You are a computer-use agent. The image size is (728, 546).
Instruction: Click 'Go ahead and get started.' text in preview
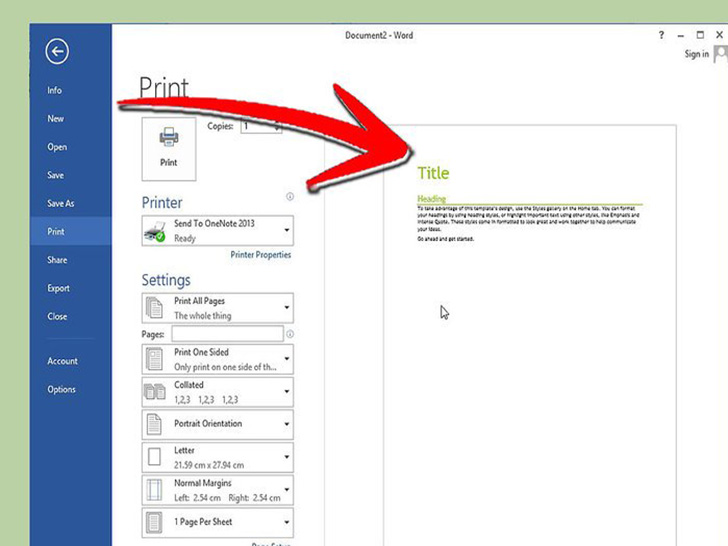(445, 239)
